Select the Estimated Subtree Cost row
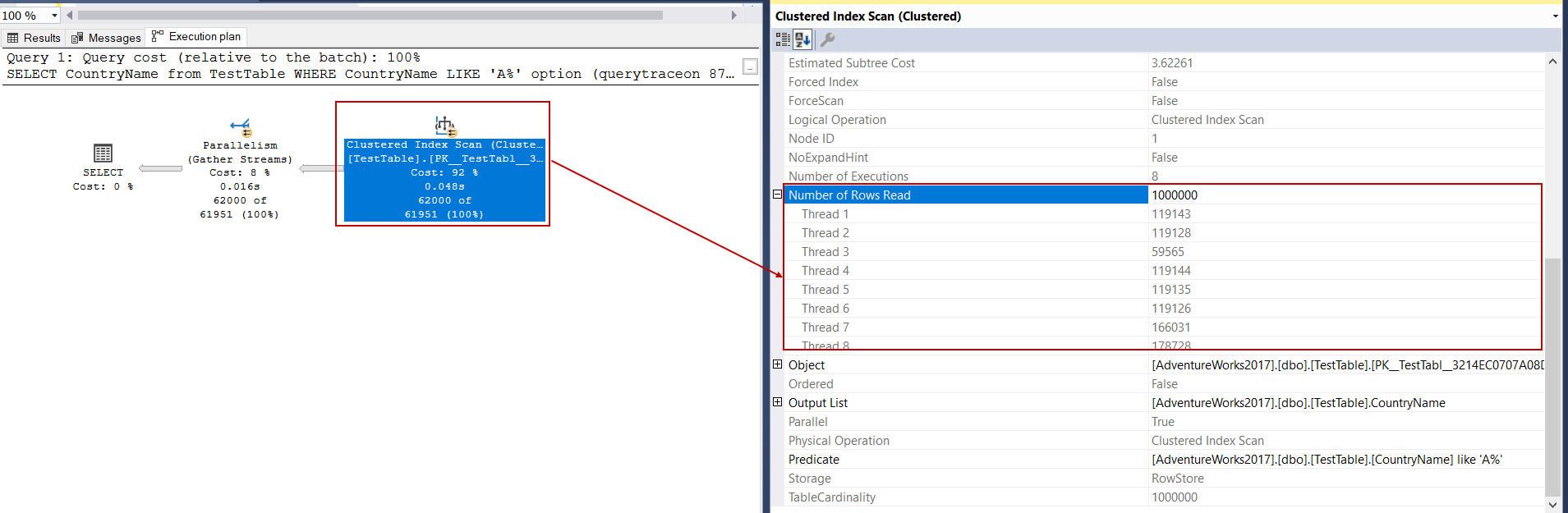 pos(1164,63)
